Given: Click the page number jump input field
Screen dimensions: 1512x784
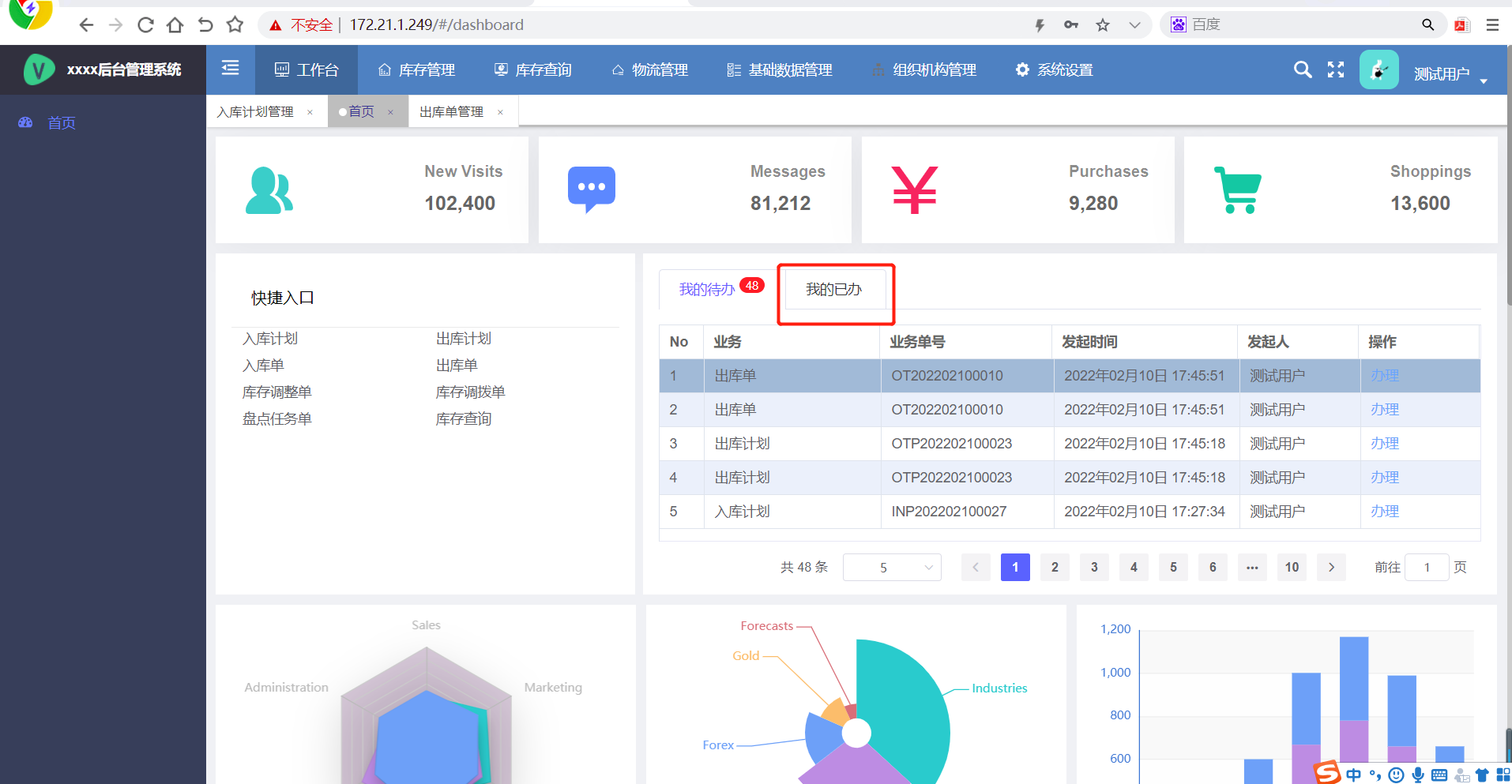Looking at the screenshot, I should (1427, 567).
